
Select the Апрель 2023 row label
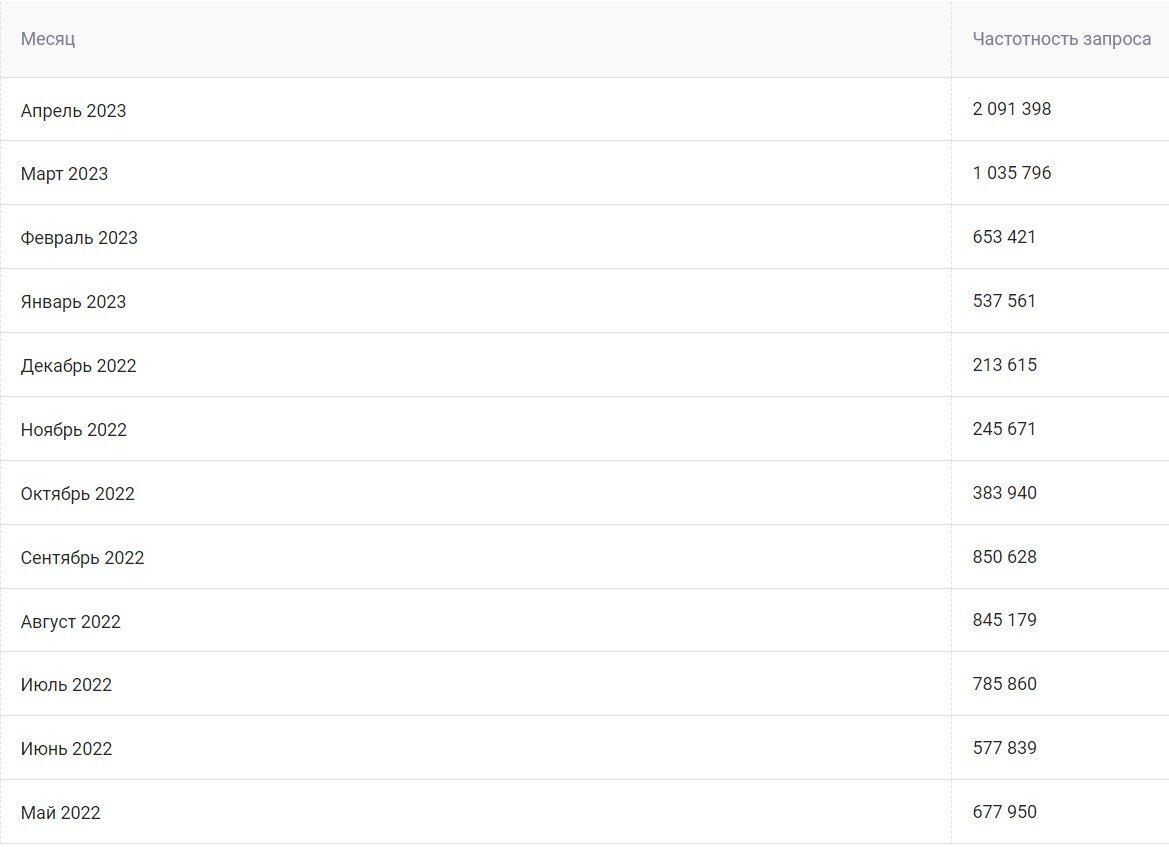click(73, 110)
